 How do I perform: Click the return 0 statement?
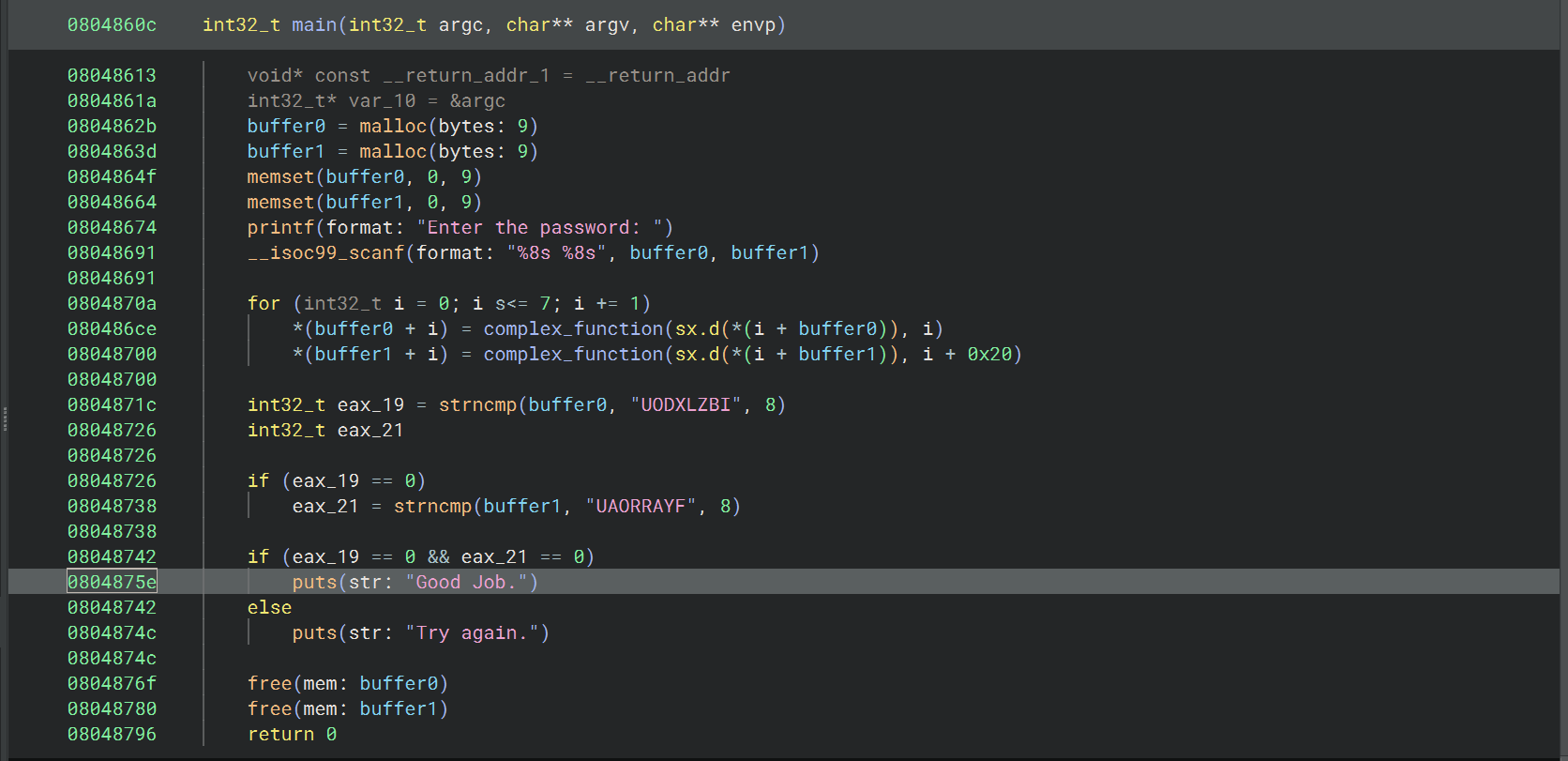[292, 735]
